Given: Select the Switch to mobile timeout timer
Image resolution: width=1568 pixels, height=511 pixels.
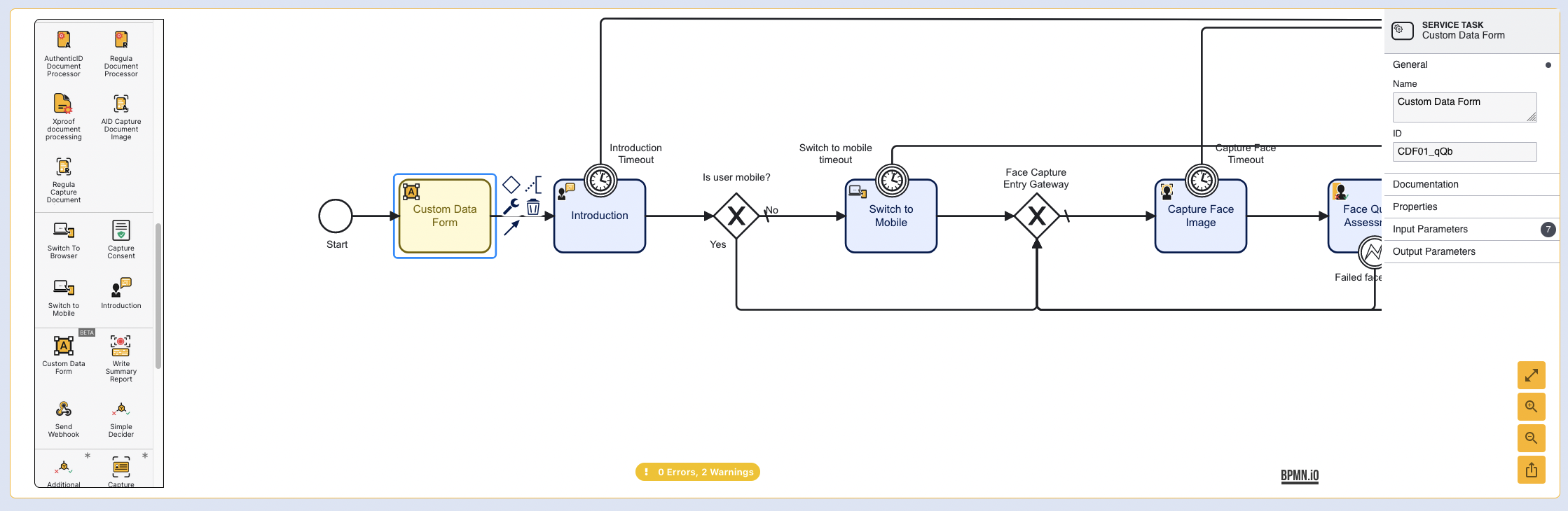Looking at the screenshot, I should pyautogui.click(x=892, y=181).
